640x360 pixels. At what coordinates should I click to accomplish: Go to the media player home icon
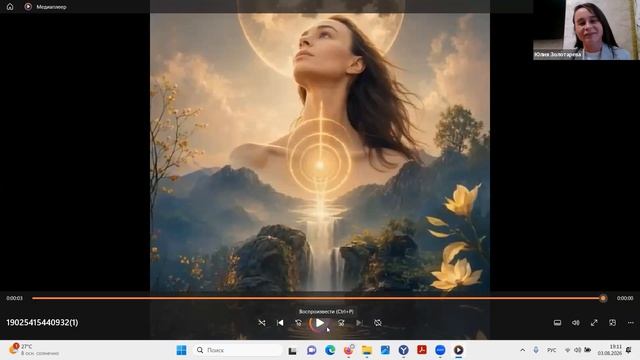coord(10,7)
